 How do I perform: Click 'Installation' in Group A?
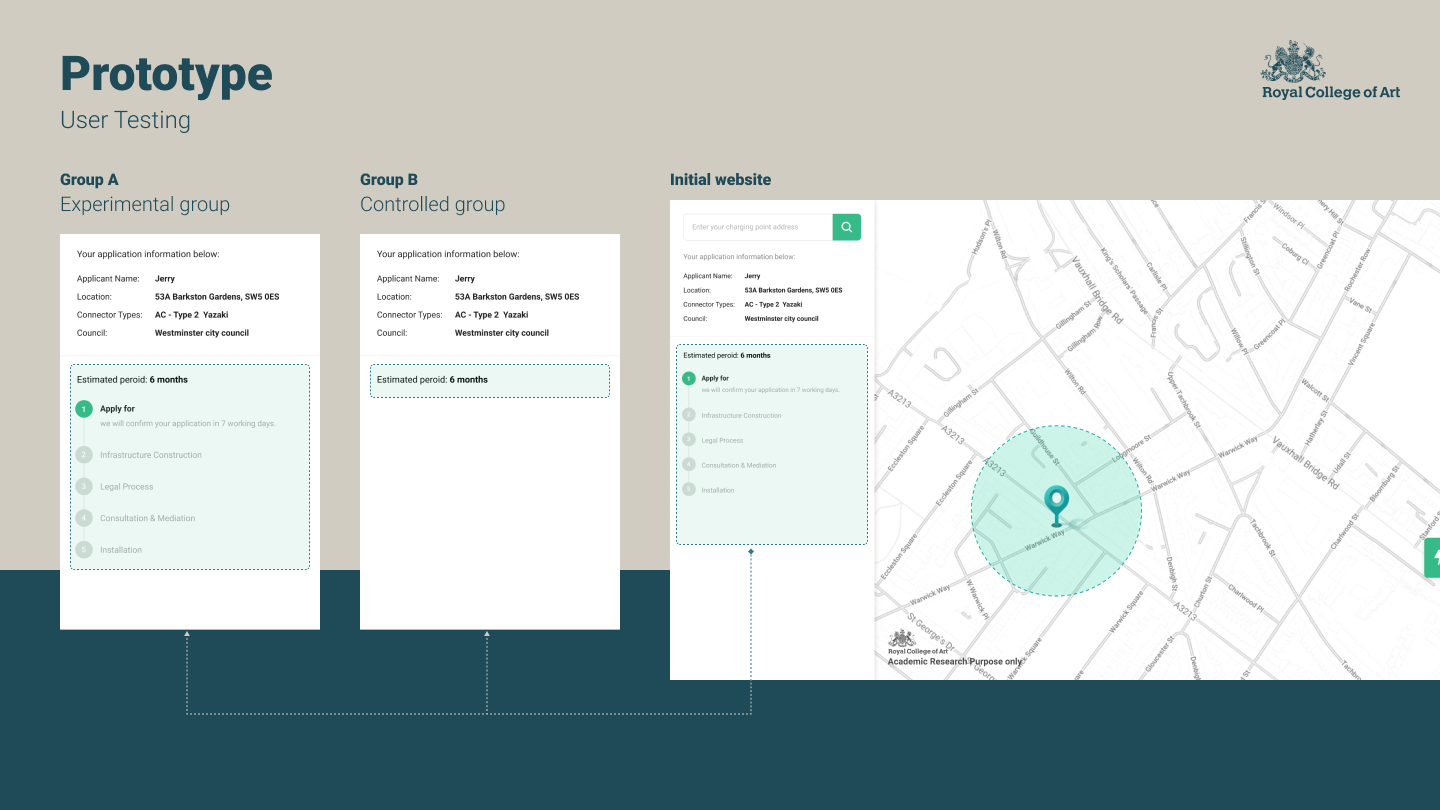point(121,550)
